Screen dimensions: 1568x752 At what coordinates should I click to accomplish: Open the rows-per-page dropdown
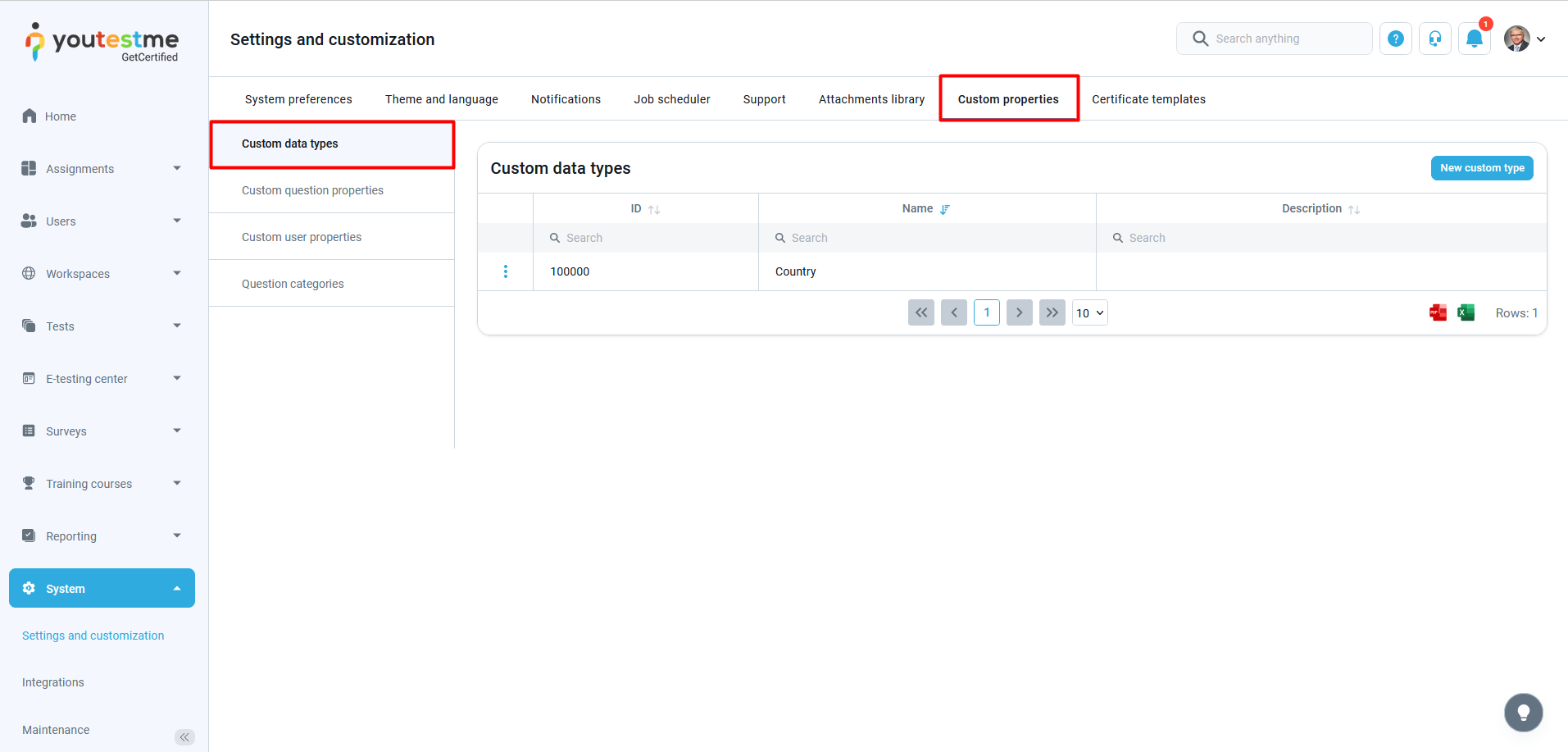click(1089, 312)
